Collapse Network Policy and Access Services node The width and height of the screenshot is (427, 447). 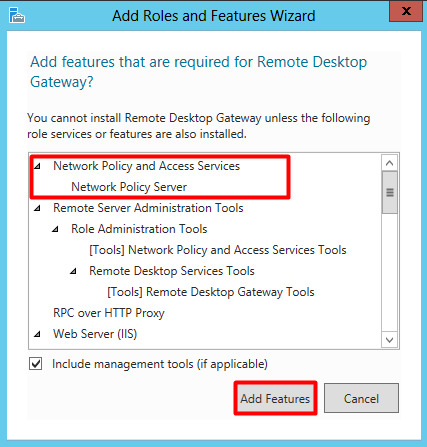coord(37,166)
